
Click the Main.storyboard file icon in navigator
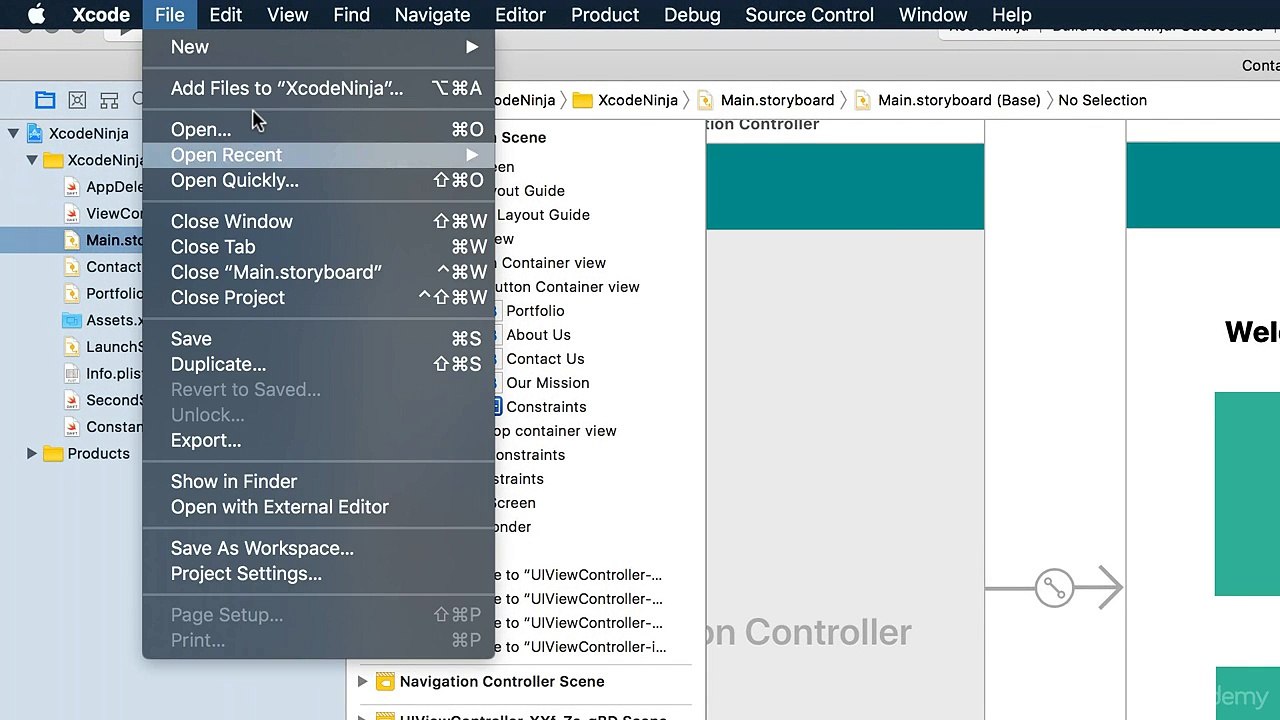coord(71,240)
